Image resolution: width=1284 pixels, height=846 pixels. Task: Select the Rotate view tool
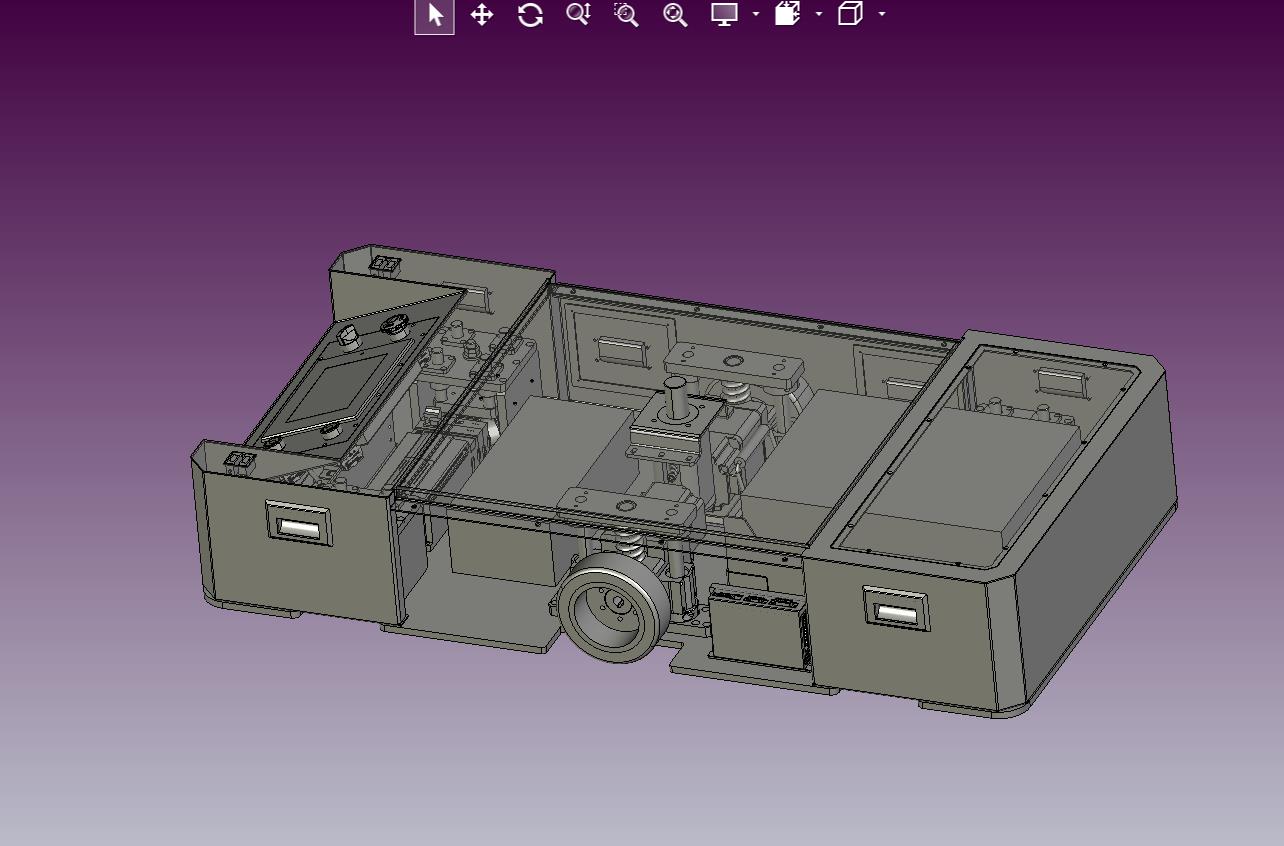(x=530, y=15)
